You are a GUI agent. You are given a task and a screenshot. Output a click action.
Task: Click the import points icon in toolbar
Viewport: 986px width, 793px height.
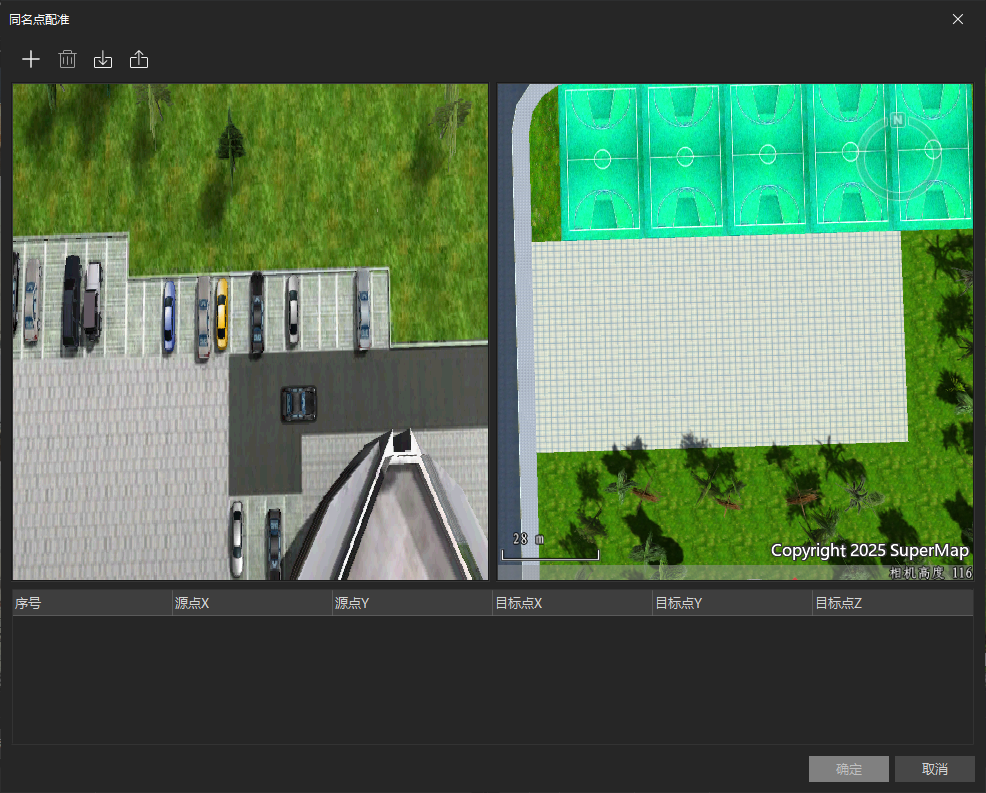coord(103,60)
